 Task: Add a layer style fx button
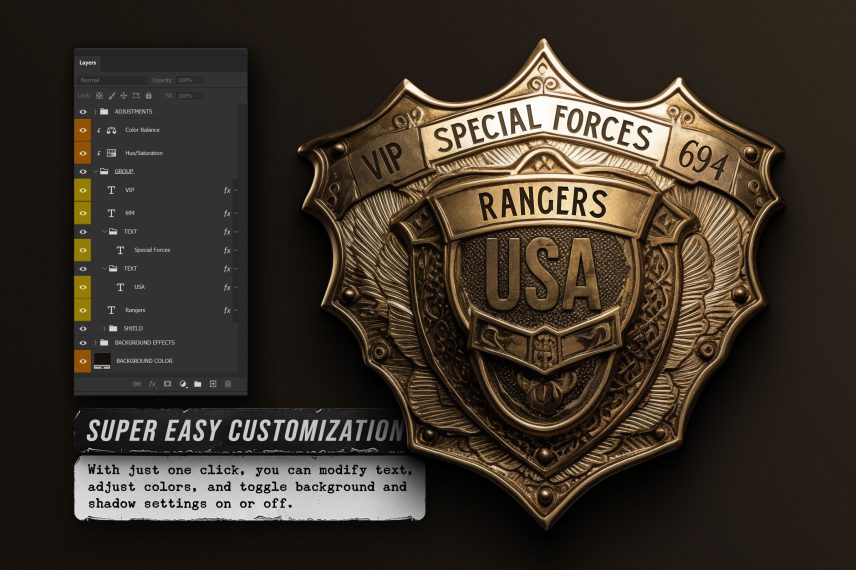coord(152,384)
